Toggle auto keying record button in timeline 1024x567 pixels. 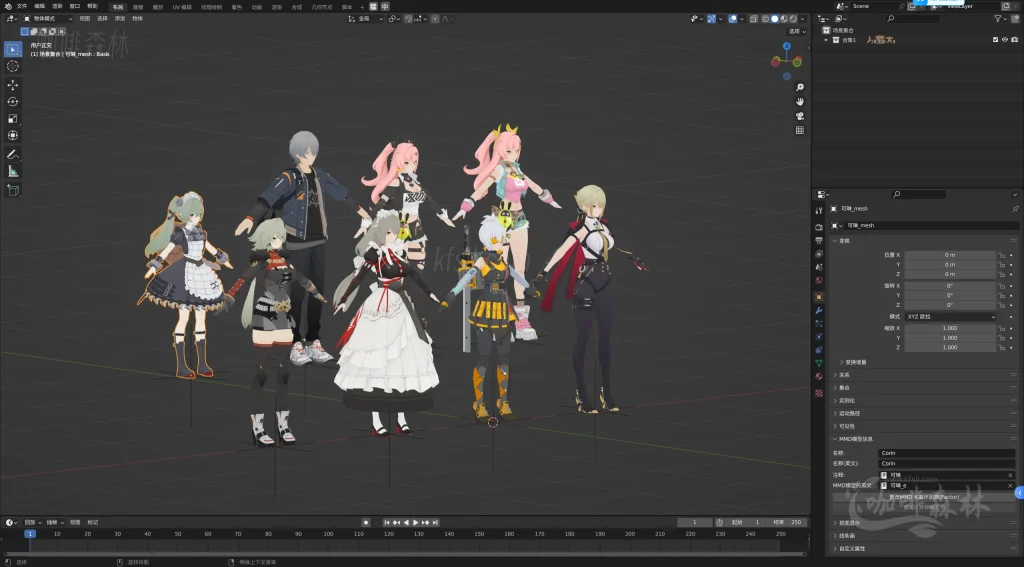[366, 523]
